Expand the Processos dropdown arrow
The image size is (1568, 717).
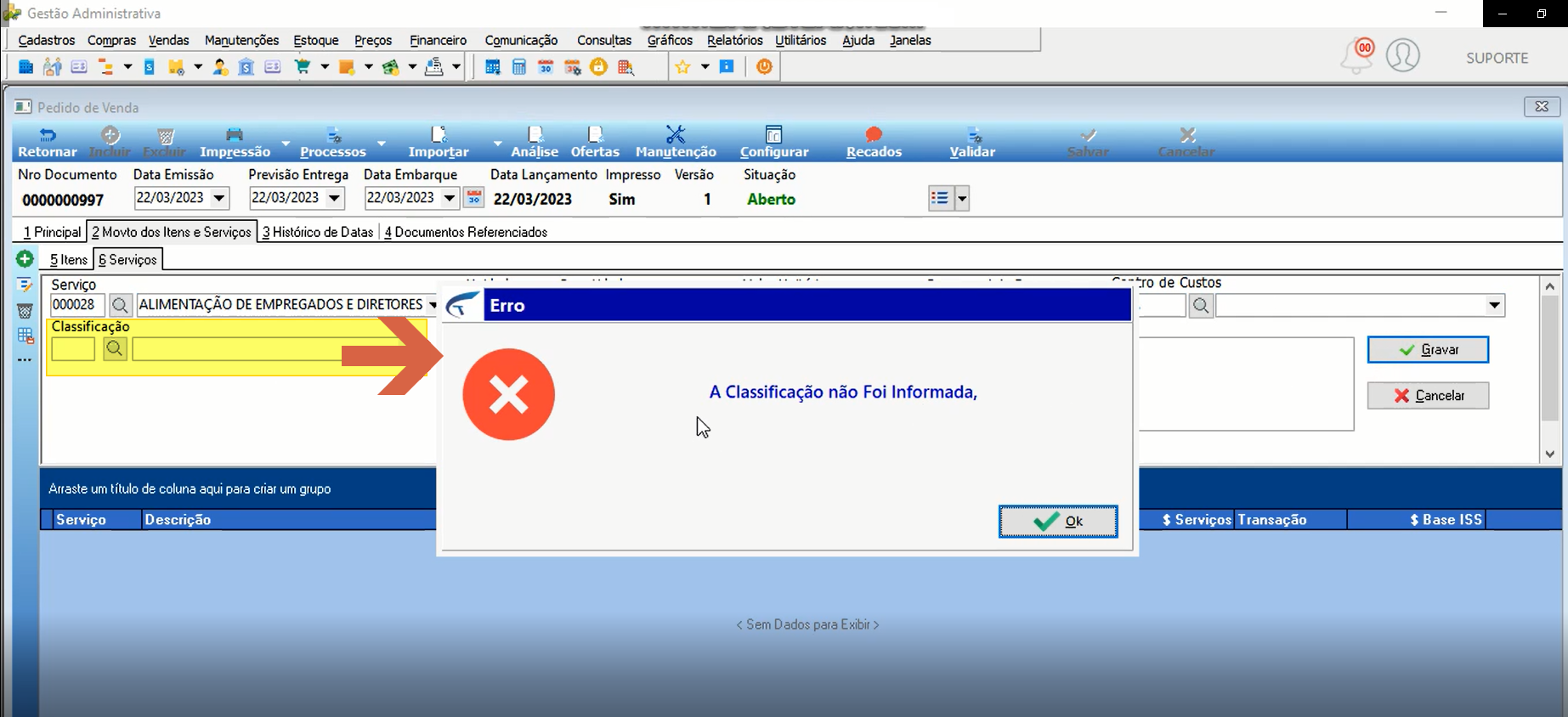tap(382, 143)
